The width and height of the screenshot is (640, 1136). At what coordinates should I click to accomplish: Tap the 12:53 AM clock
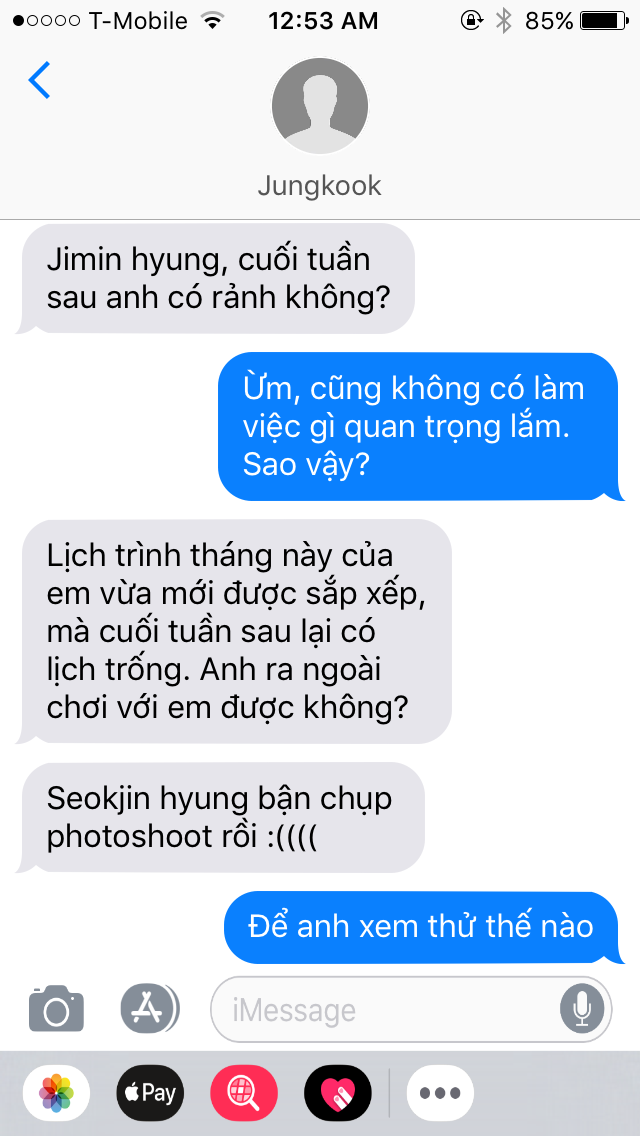pyautogui.click(x=323, y=21)
